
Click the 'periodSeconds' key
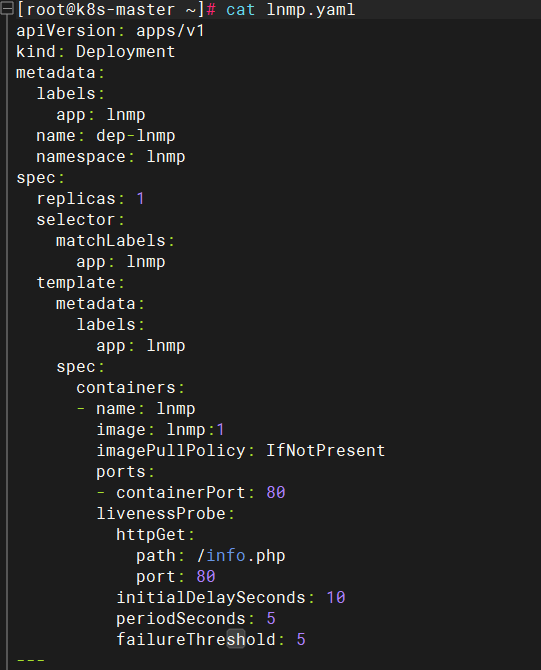coord(180,619)
